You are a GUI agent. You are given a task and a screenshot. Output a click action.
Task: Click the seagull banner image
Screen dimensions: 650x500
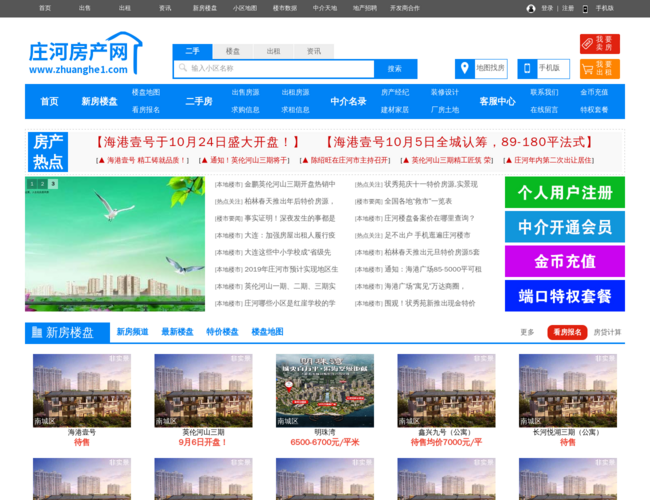(115, 244)
